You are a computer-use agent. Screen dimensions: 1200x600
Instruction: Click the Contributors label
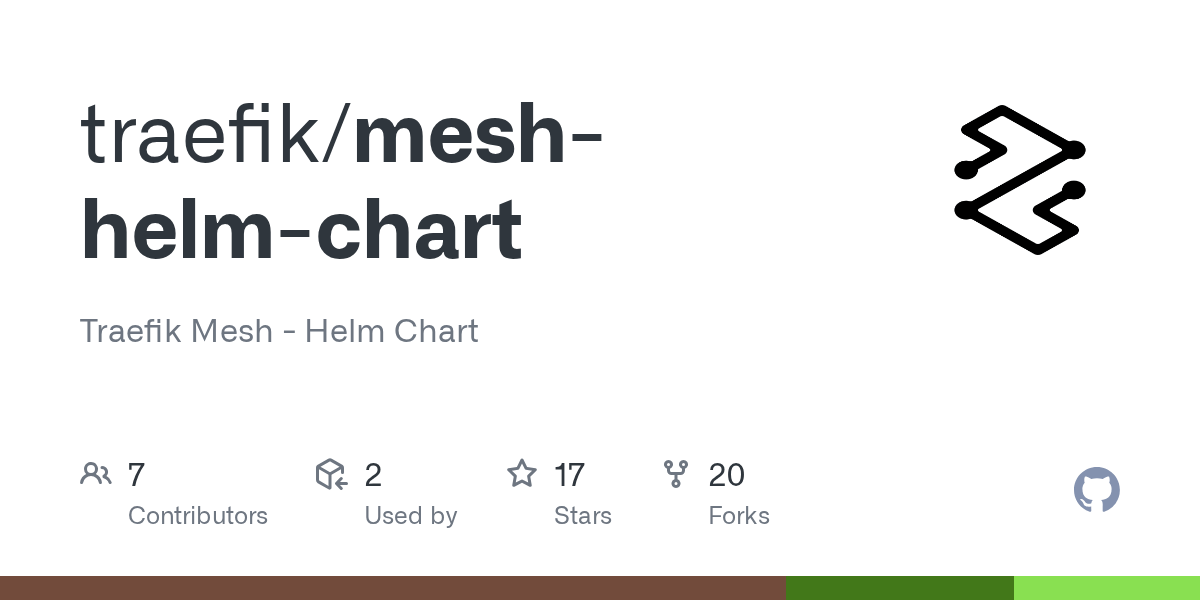[x=198, y=516]
